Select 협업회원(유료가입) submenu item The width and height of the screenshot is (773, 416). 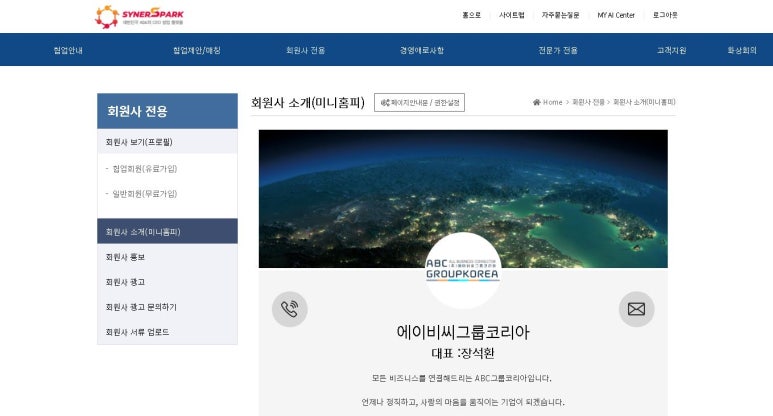click(144, 169)
